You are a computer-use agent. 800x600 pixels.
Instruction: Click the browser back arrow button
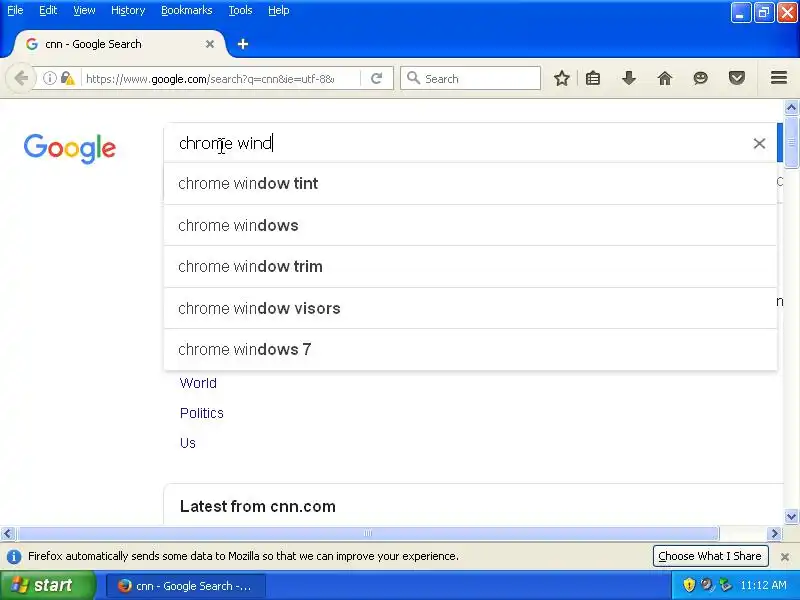pos(20,79)
